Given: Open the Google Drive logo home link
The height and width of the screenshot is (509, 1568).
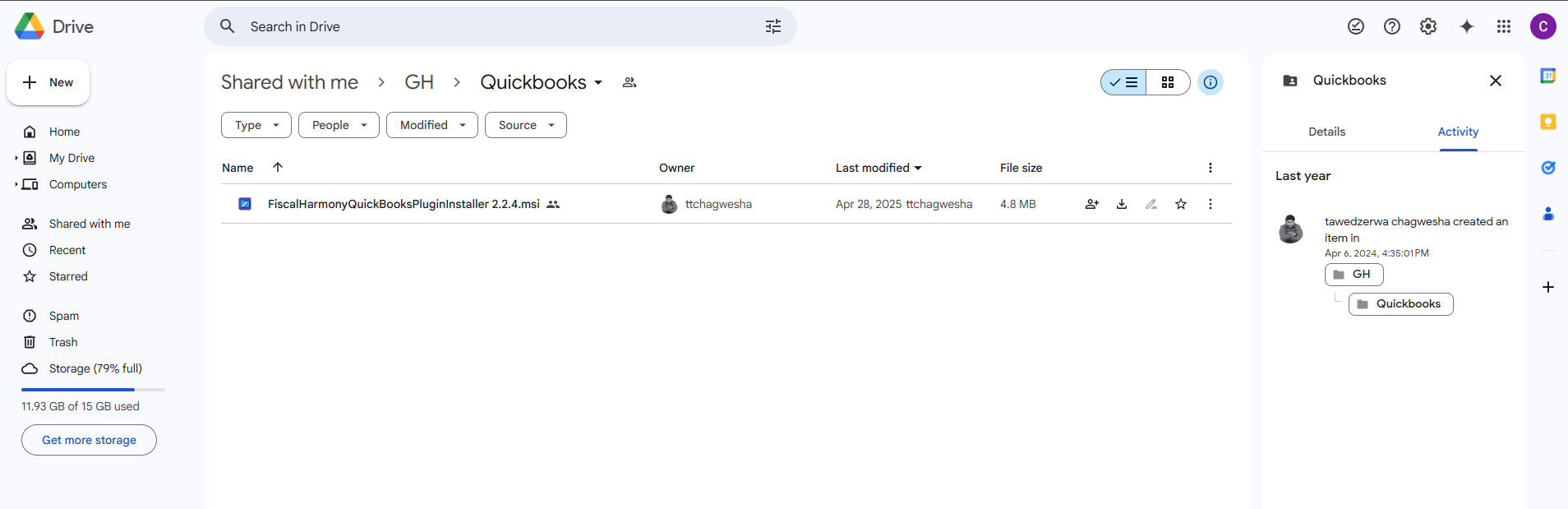Looking at the screenshot, I should (x=54, y=26).
